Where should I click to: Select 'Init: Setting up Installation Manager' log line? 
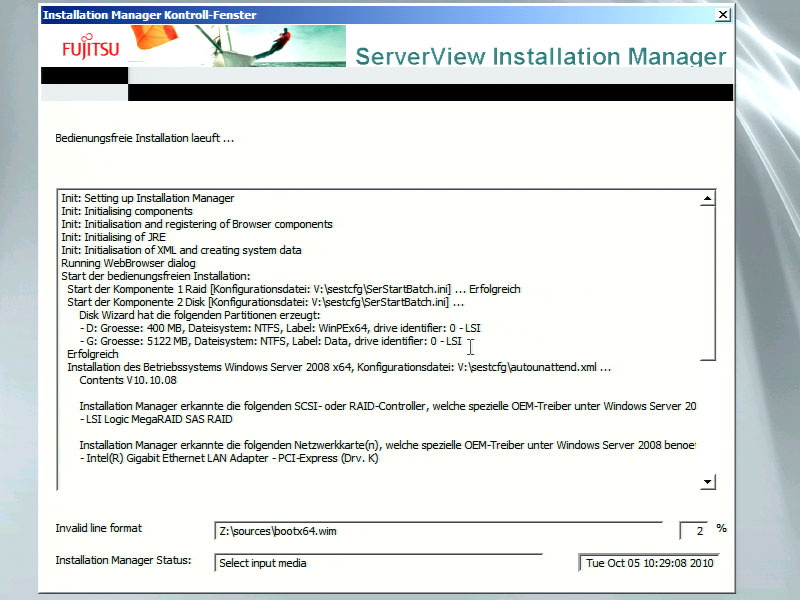click(x=147, y=198)
